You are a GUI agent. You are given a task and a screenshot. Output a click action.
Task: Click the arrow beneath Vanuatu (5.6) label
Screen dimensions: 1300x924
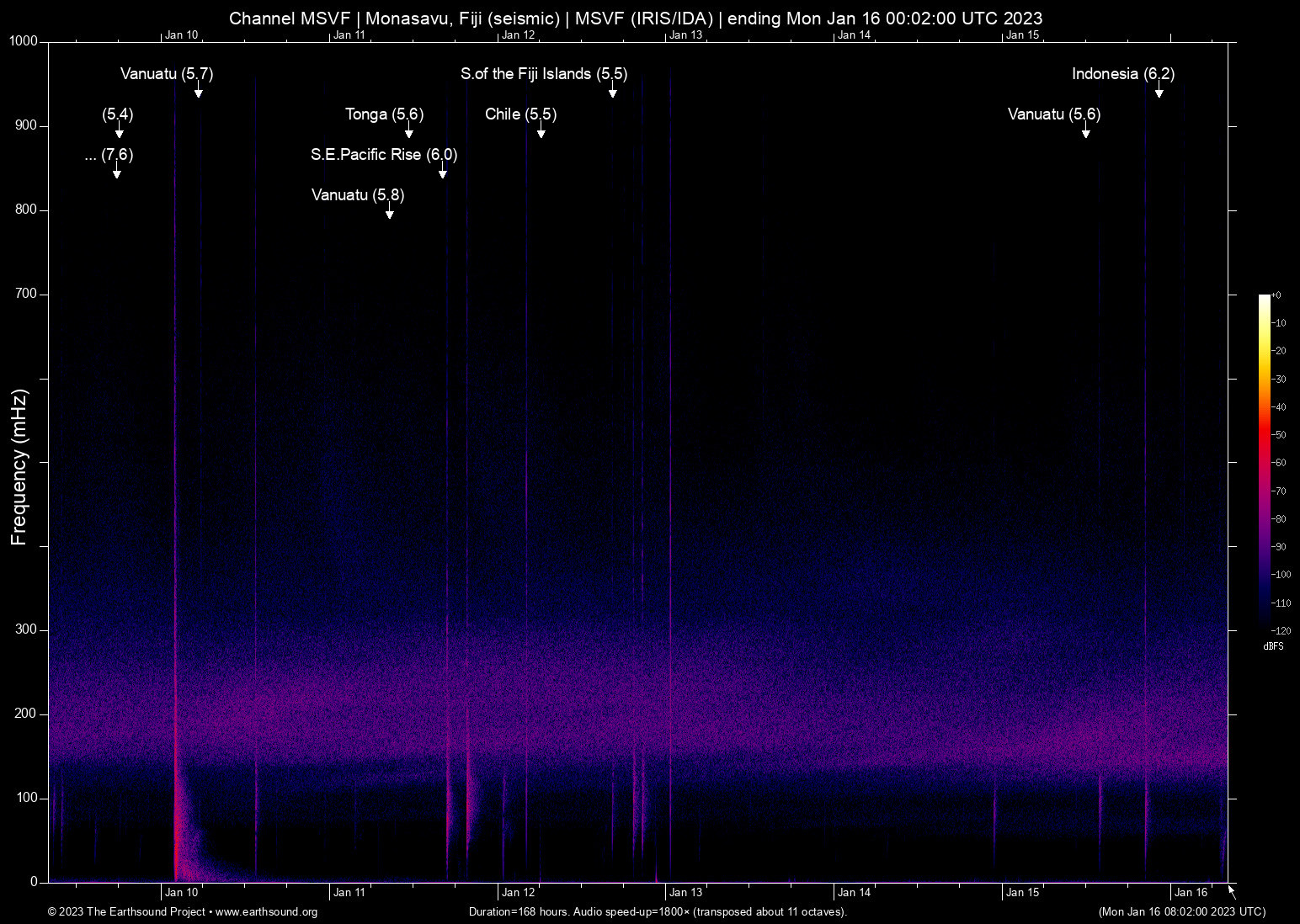[1086, 132]
